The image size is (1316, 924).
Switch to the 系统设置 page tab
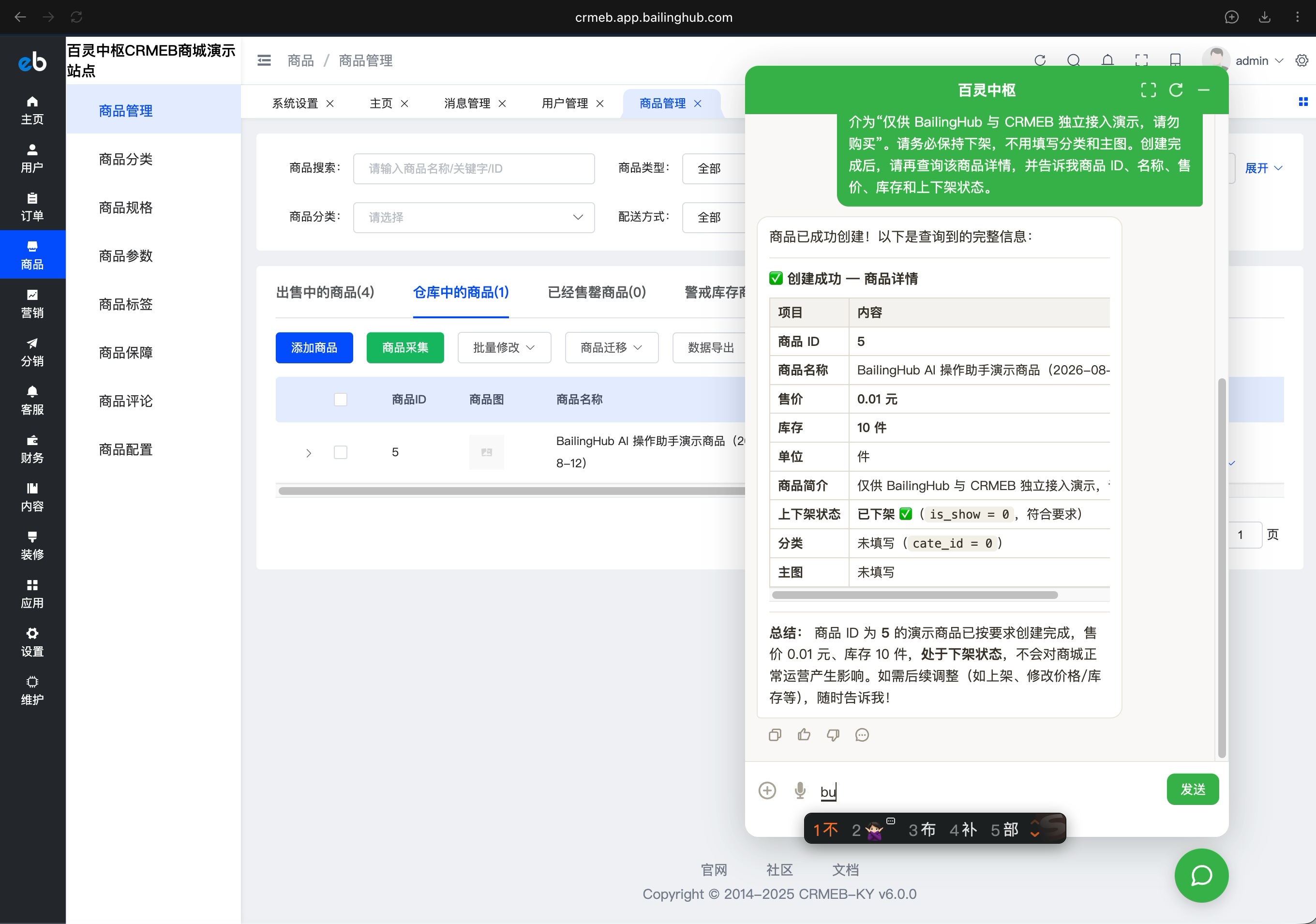point(295,103)
